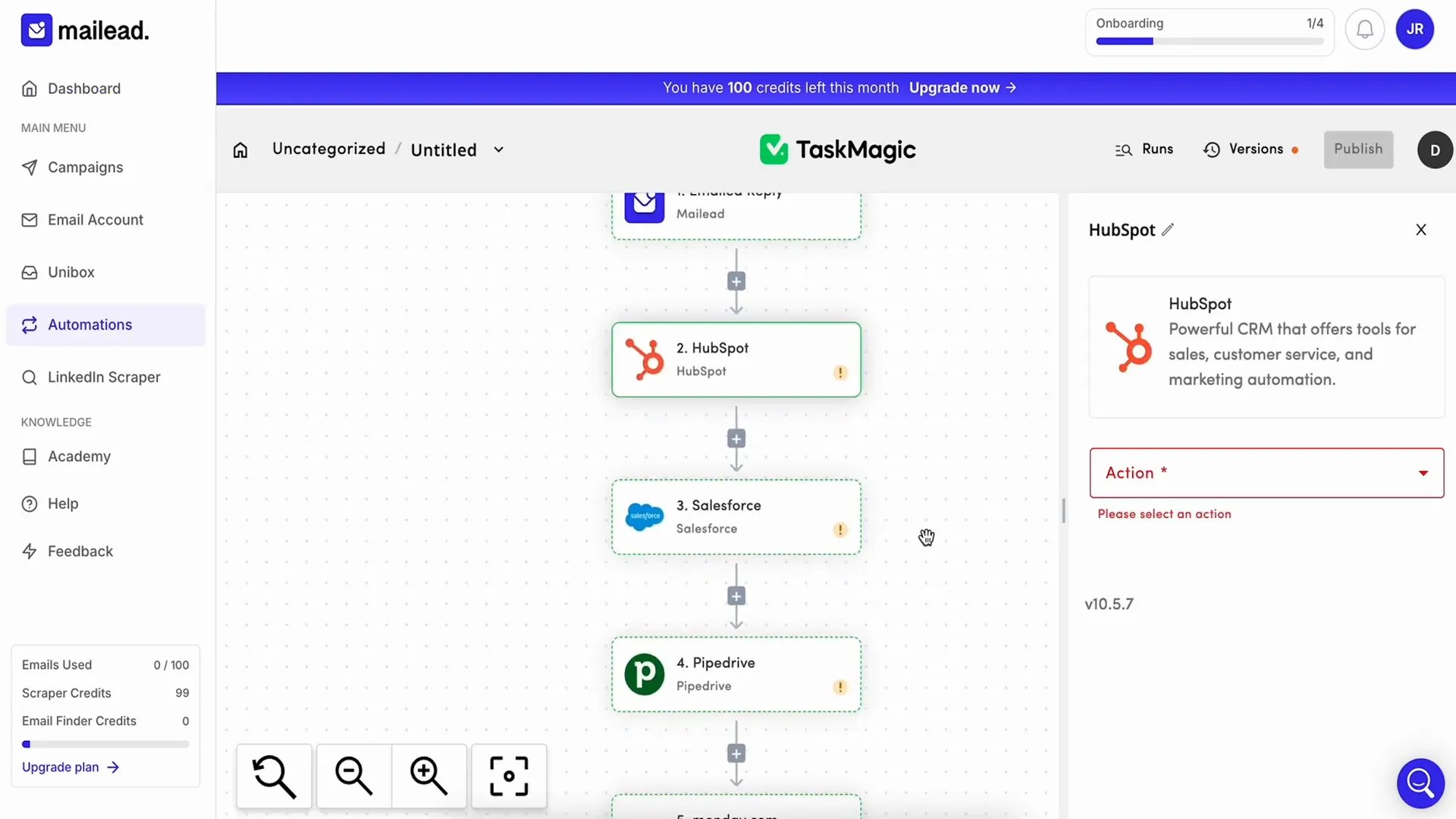The image size is (1456, 819).
Task: Expand the Untitled flow dropdown chevron
Action: point(498,149)
